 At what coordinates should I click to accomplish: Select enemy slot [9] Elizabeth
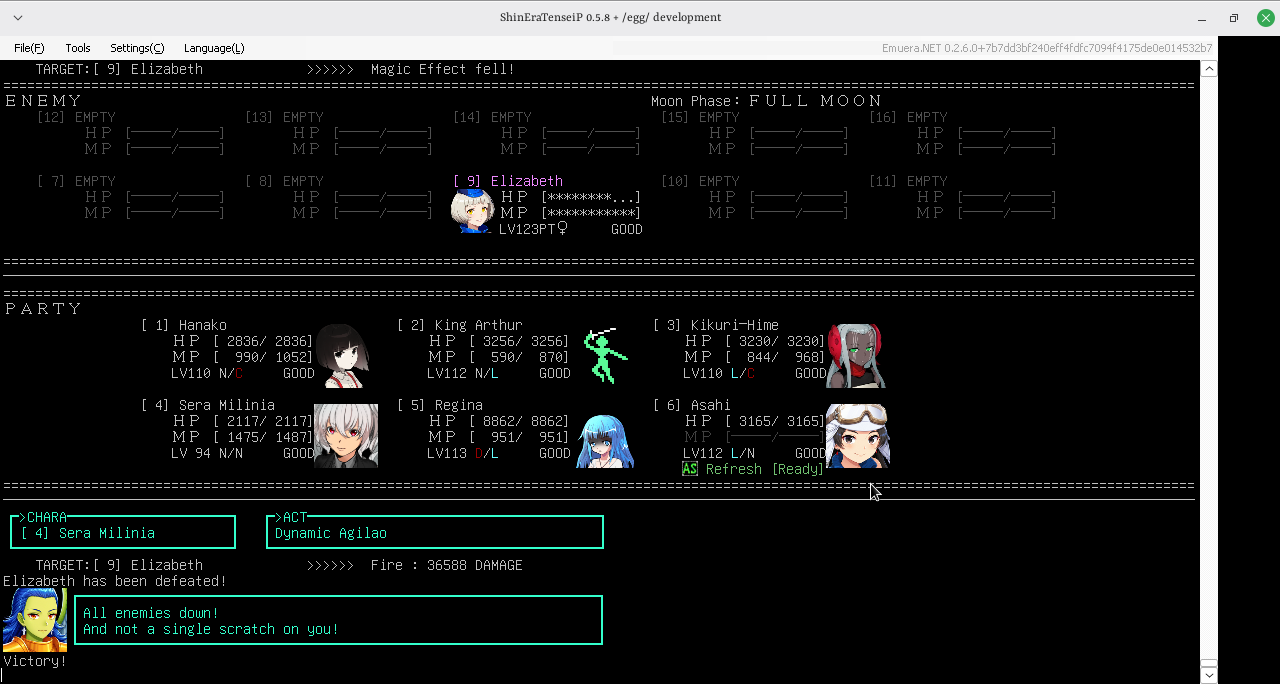508,181
